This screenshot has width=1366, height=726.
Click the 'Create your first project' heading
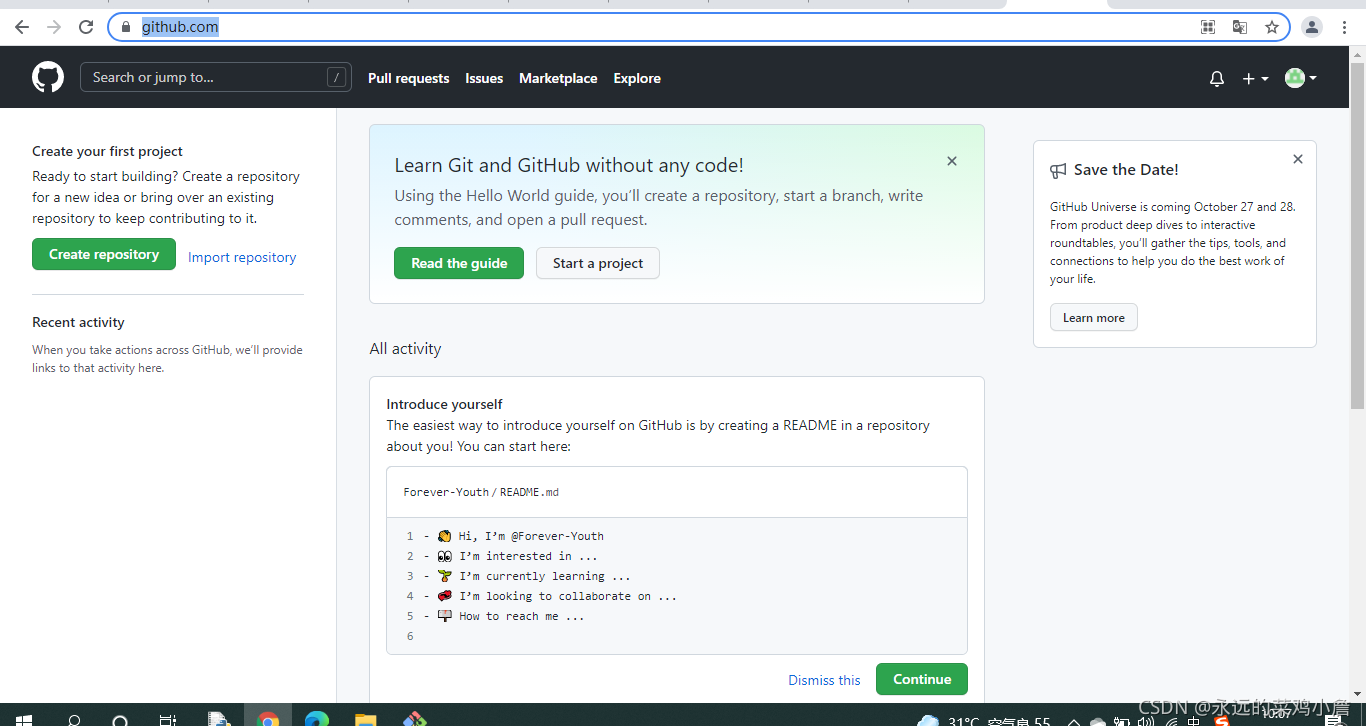(107, 151)
